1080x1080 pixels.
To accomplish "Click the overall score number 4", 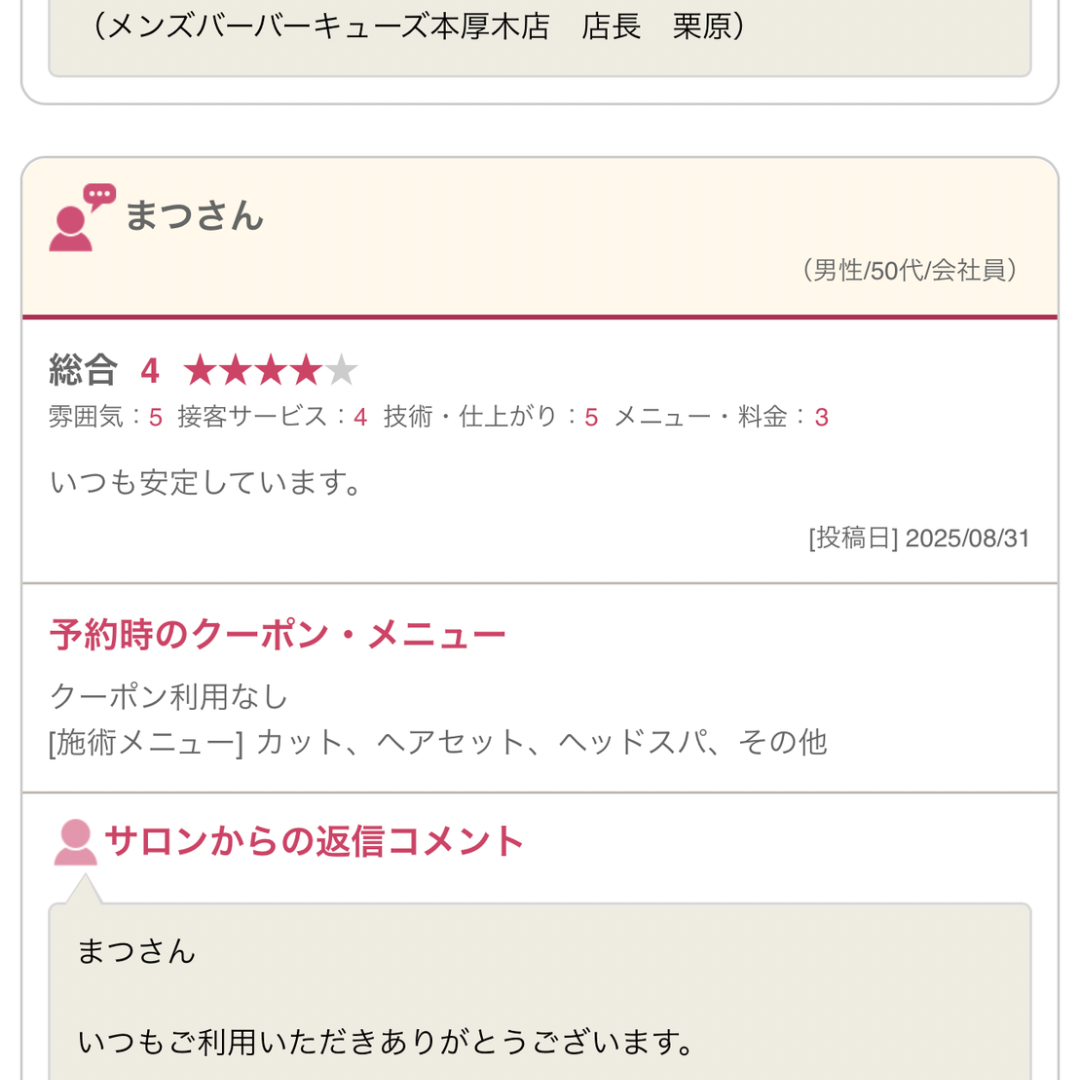I will pos(150,371).
